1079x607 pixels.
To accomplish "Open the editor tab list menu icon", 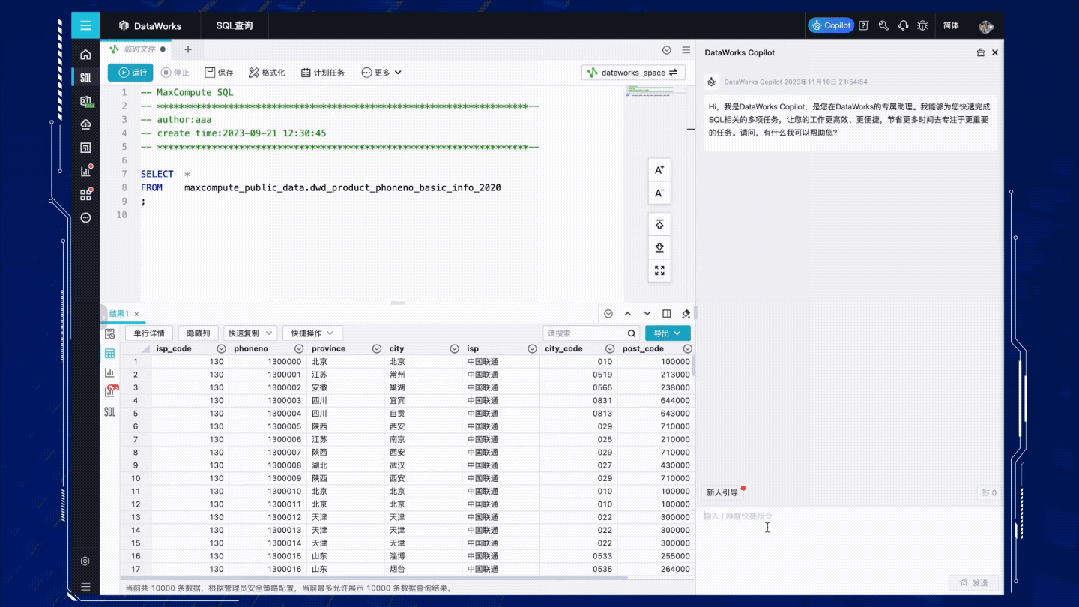I will coord(686,50).
